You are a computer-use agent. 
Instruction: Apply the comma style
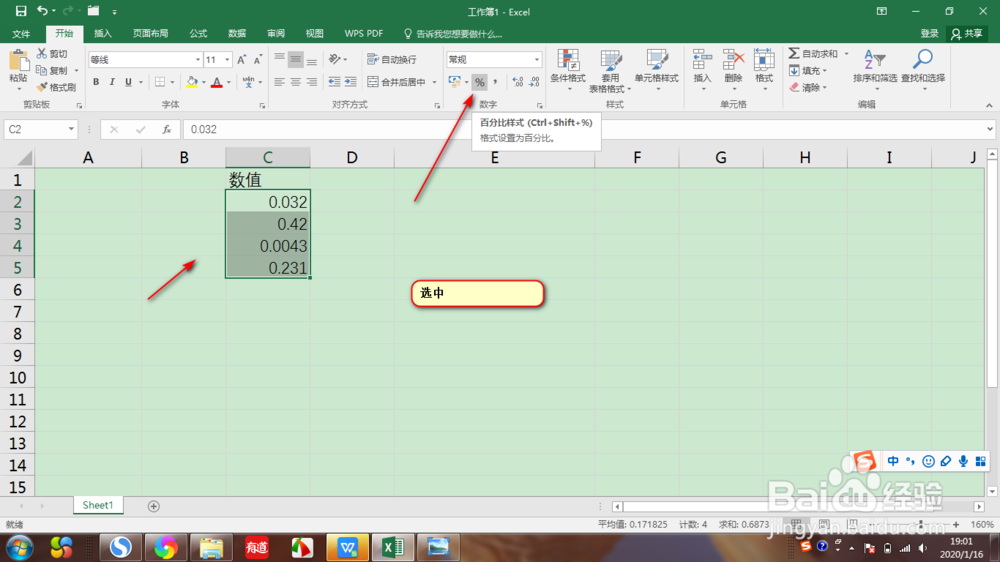(496, 82)
